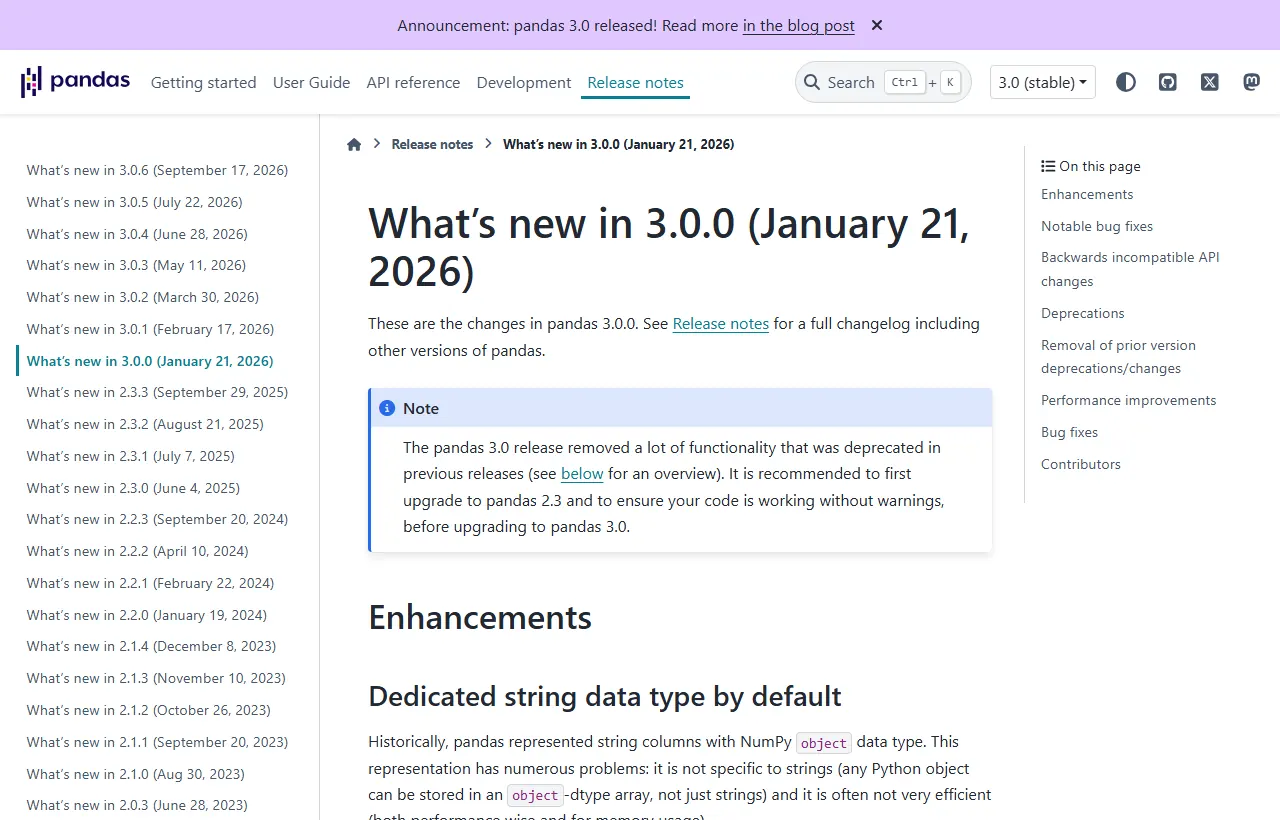Viewport: 1280px width, 820px height.
Task: Go to docs home via breadcrumb icon
Action: pyautogui.click(x=354, y=144)
